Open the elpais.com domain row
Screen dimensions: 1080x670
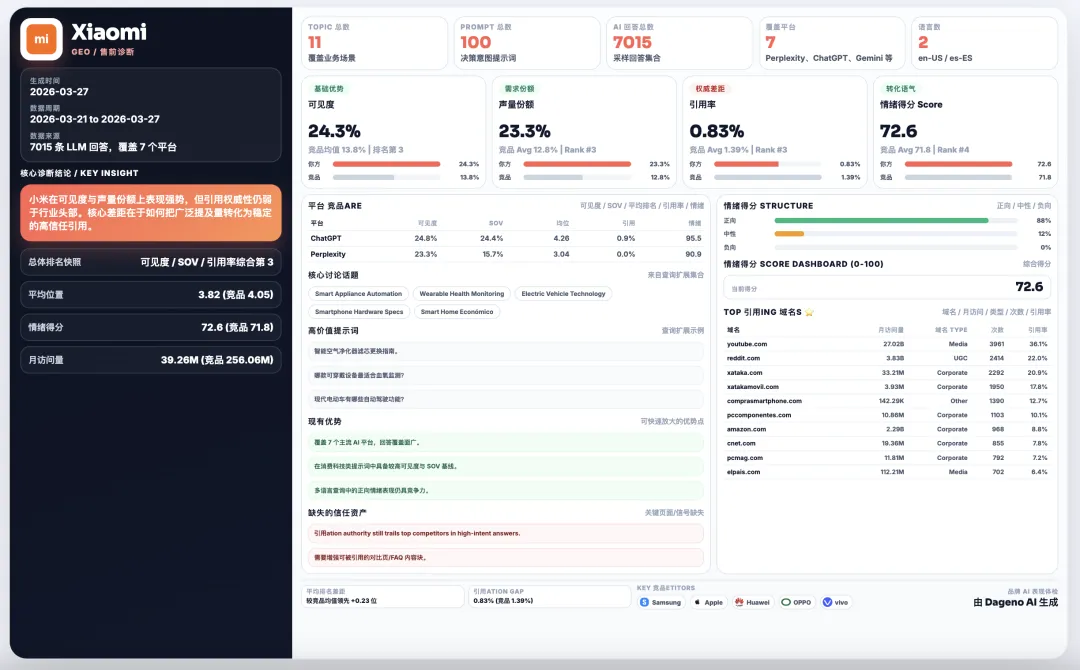[x=887, y=472]
